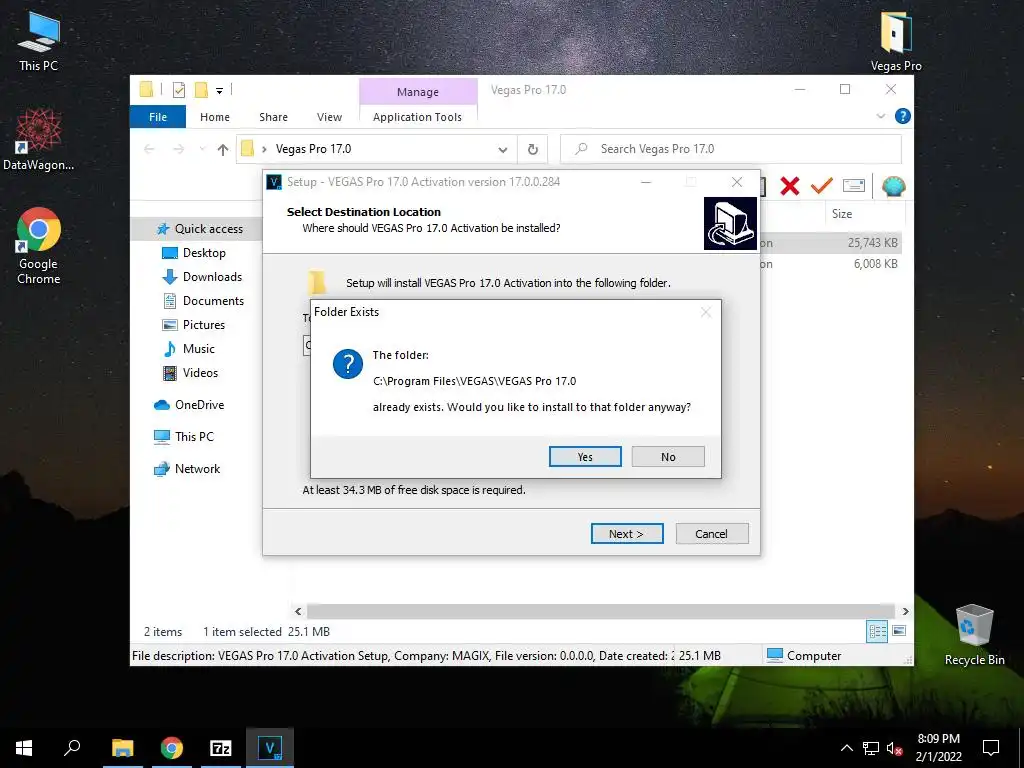
Task: Select the 6,008 KB file row
Action: tap(831, 264)
